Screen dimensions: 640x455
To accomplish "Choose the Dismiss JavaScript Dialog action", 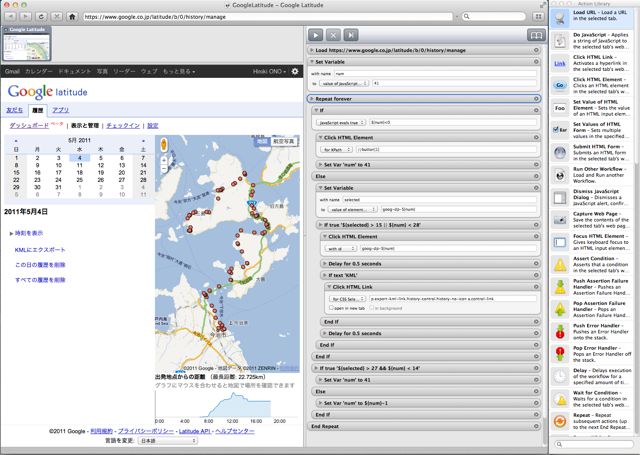I will coord(593,198).
